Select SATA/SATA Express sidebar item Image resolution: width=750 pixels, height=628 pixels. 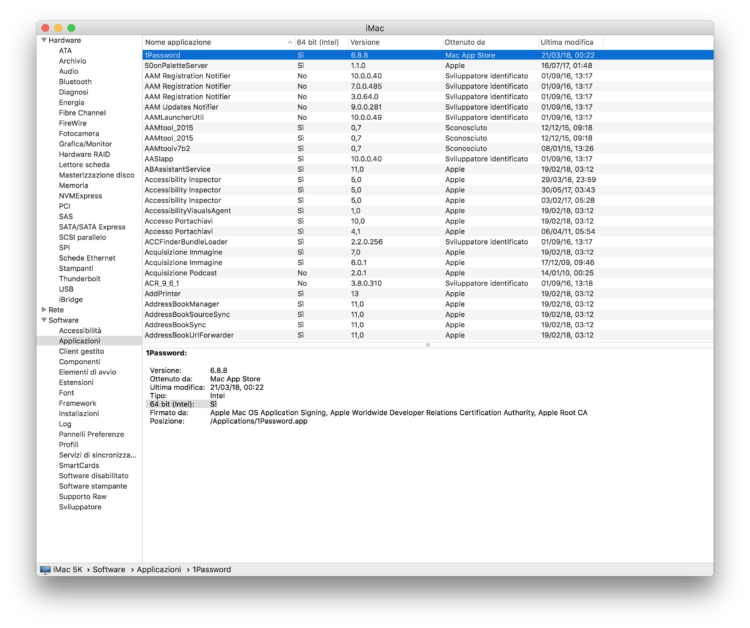tap(92, 227)
